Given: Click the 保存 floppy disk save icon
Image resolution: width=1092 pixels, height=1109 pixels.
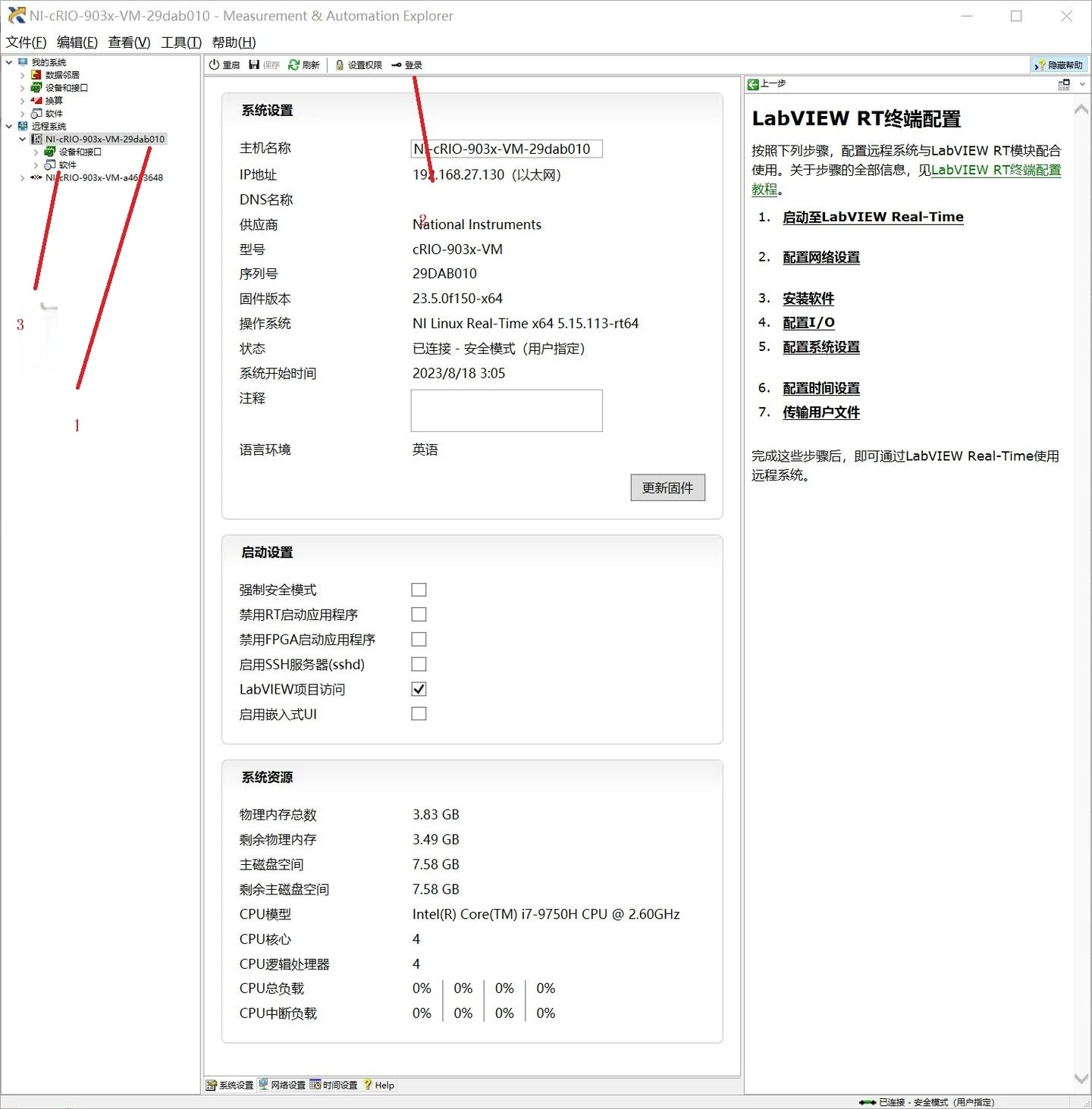Looking at the screenshot, I should 254,65.
